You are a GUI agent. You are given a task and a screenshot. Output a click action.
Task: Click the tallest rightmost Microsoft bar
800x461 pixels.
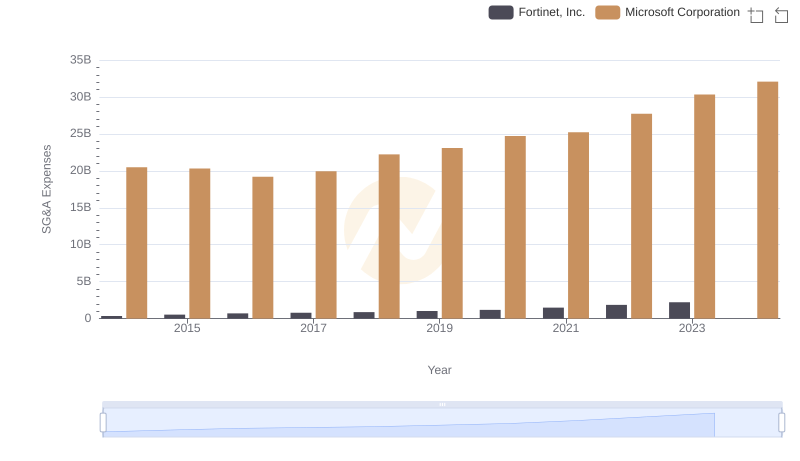click(767, 200)
